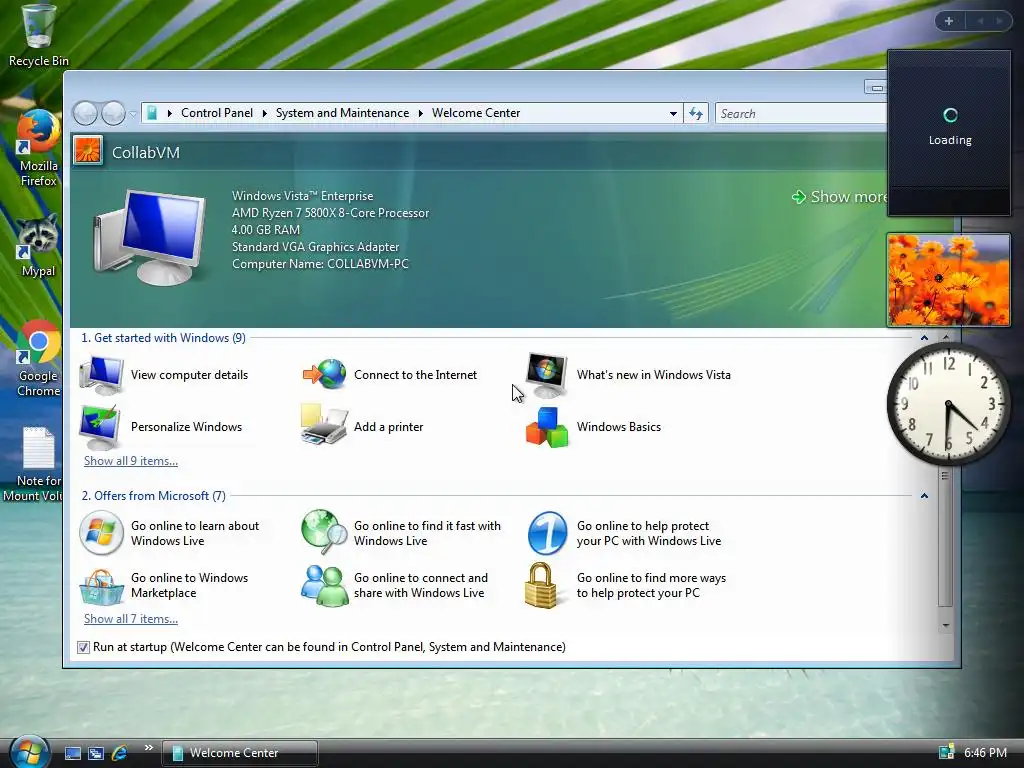
Task: Launch Mozilla Firefox from the desktop
Action: click(x=38, y=149)
